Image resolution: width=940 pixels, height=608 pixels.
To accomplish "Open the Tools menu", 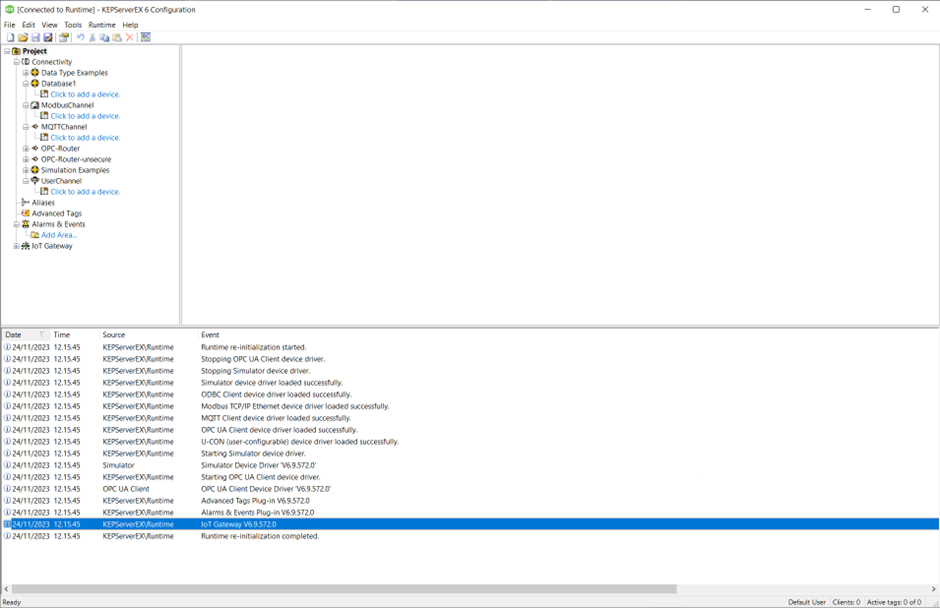I will point(73,25).
